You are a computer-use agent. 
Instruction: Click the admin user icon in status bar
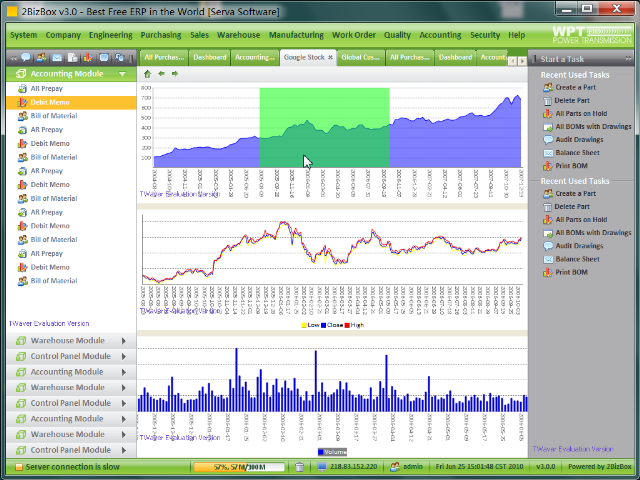click(394, 467)
